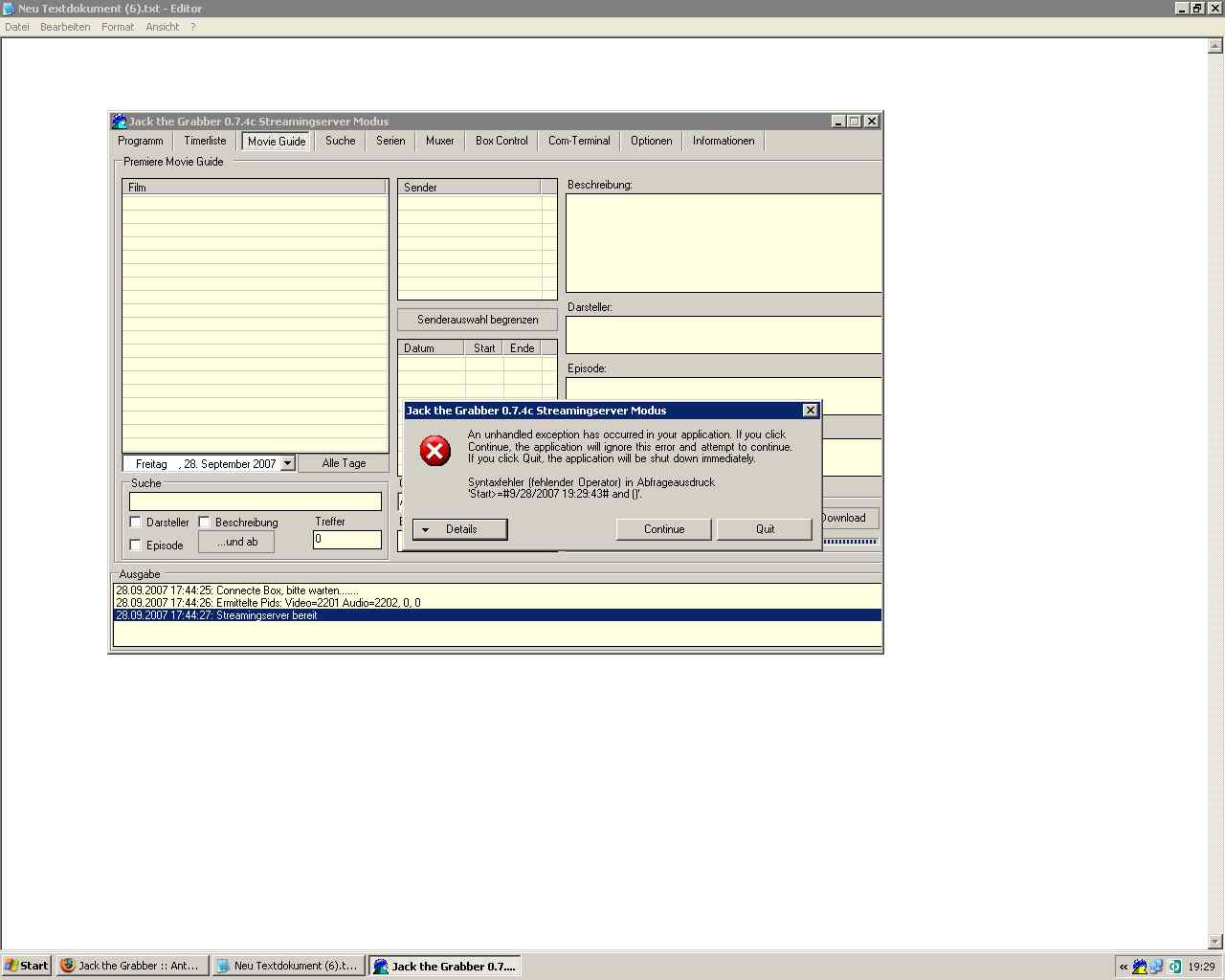Open the Suche tab

(341, 141)
